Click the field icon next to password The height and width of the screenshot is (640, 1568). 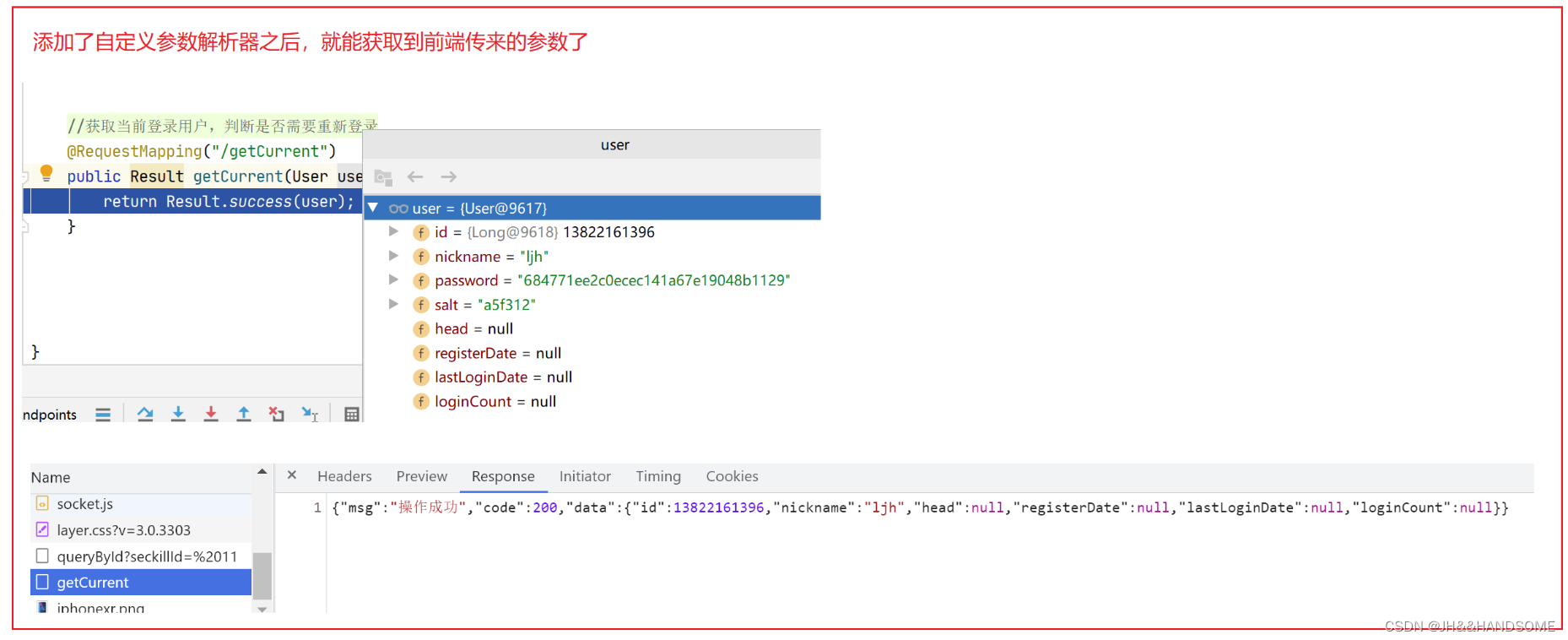tap(421, 280)
